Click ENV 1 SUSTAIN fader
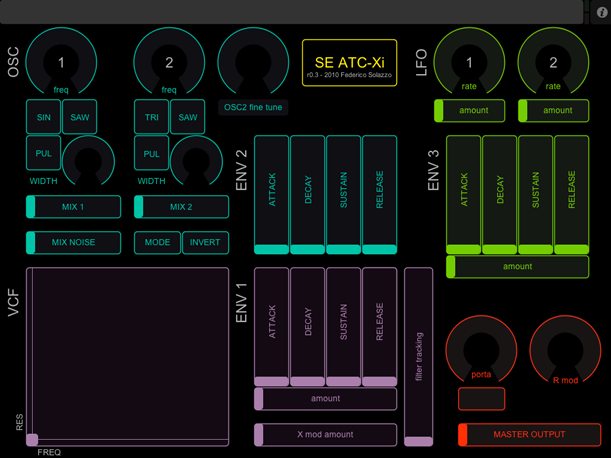 [x=343, y=327]
